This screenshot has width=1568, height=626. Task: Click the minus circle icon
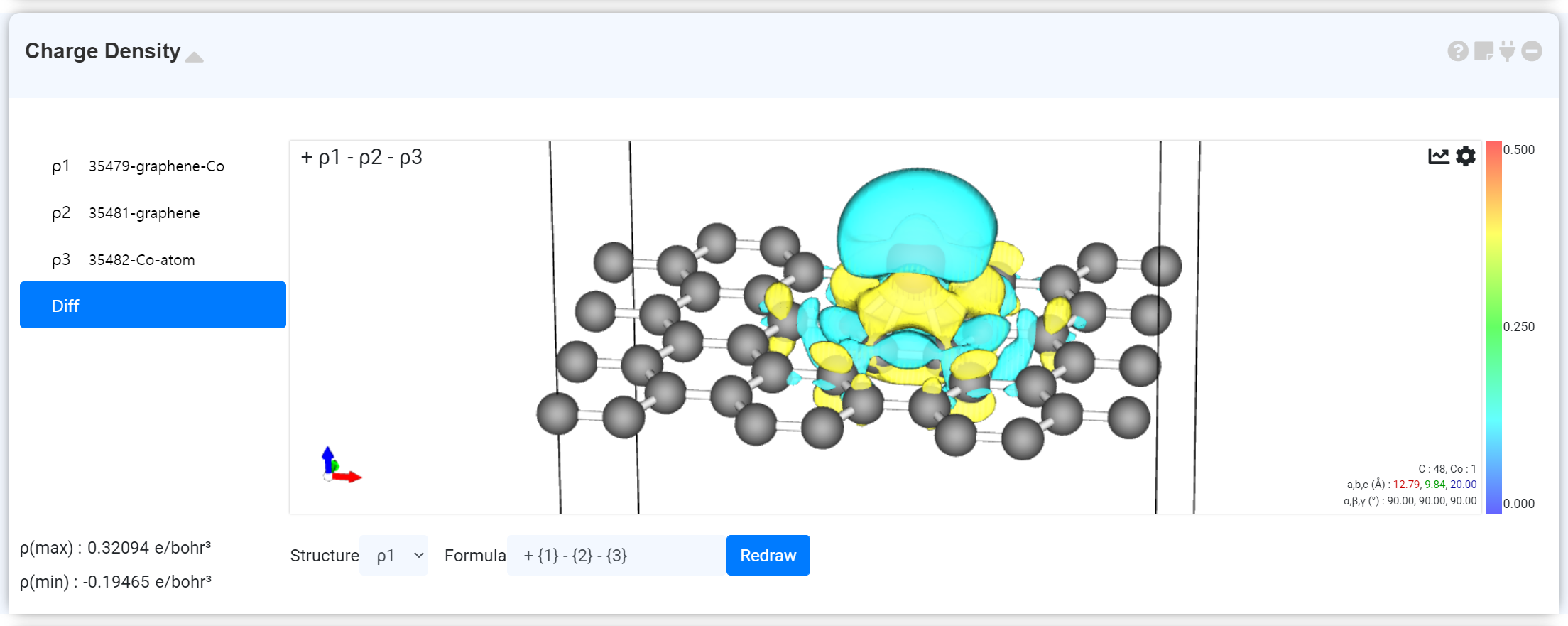(1532, 51)
